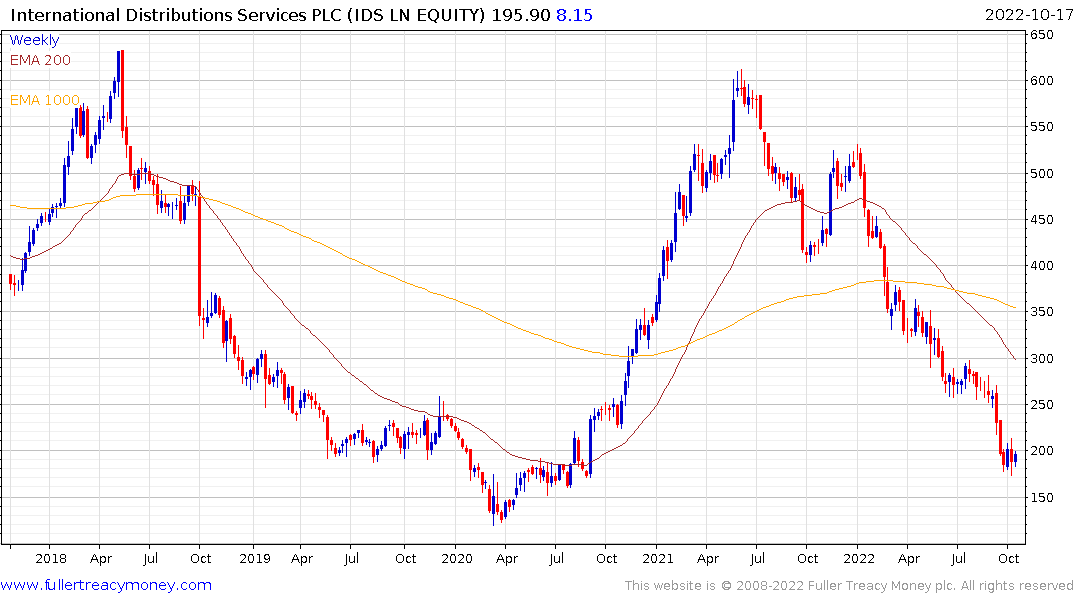Click the 2018 year label on time axis

point(51,558)
